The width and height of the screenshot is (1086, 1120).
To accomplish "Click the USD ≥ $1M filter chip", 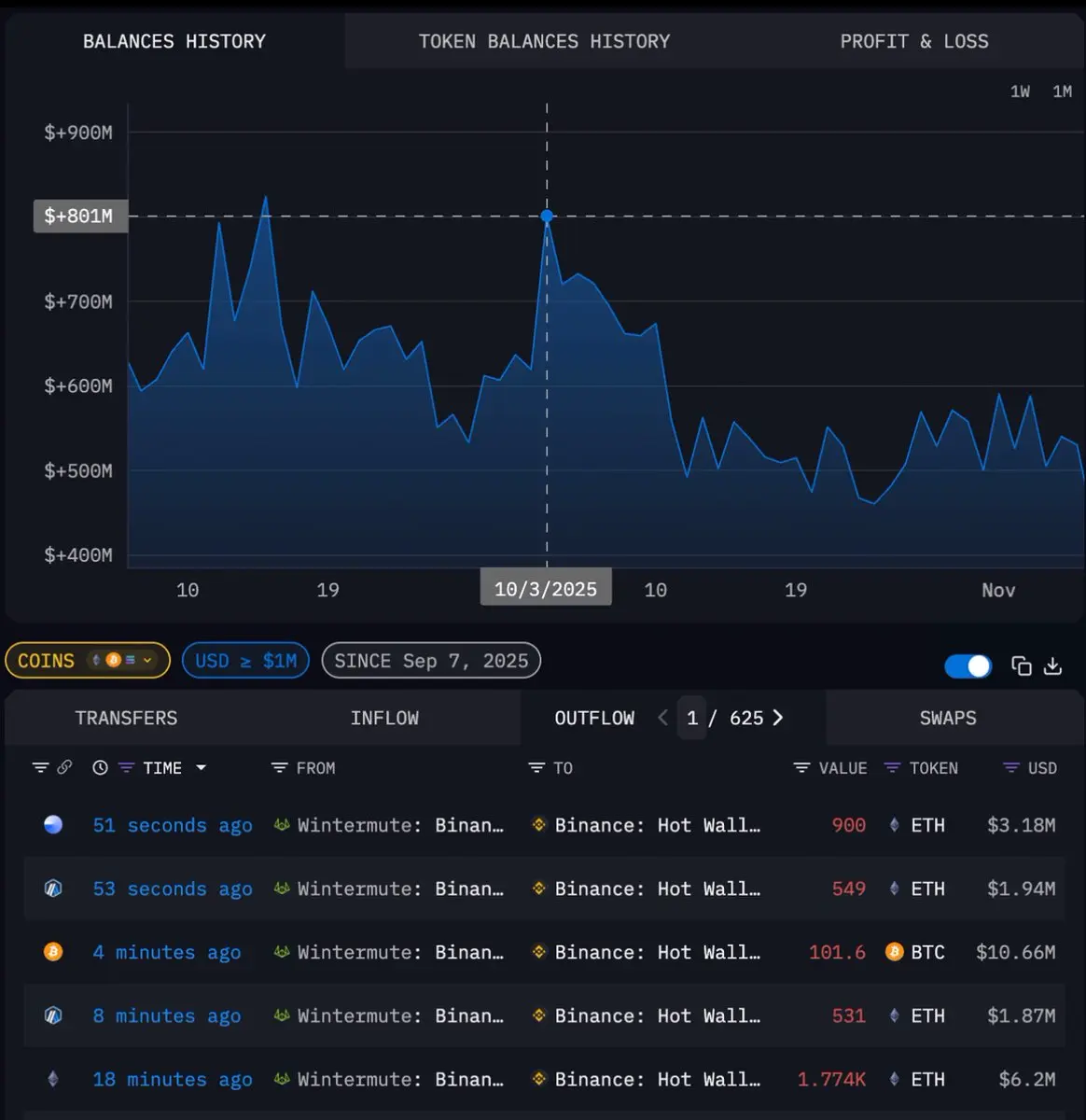I will pos(245,661).
